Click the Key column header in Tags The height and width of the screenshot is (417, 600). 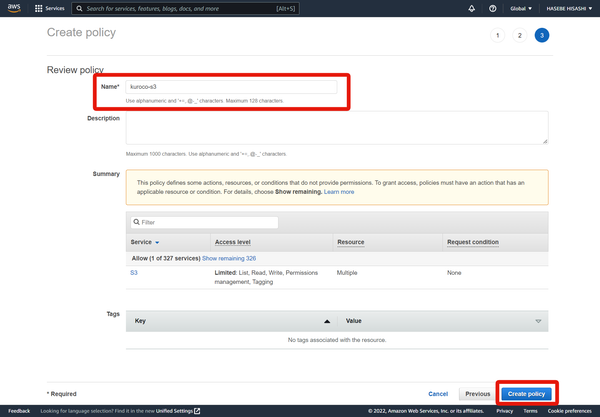click(x=140, y=321)
